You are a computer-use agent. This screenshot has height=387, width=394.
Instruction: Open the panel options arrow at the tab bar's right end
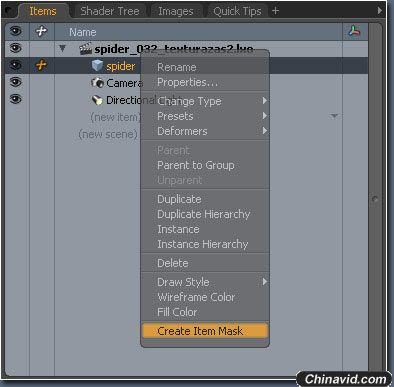tap(380, 11)
